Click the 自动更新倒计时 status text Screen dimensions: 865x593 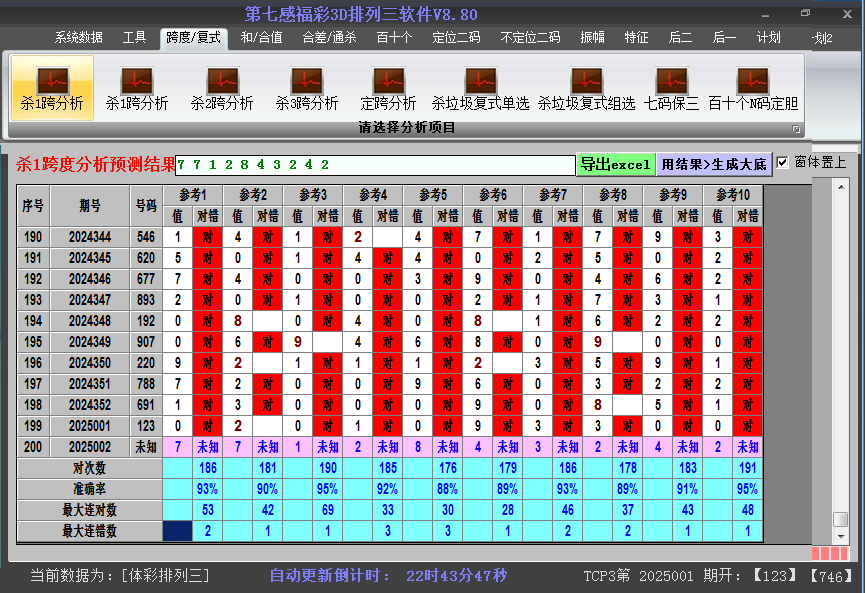330,576
